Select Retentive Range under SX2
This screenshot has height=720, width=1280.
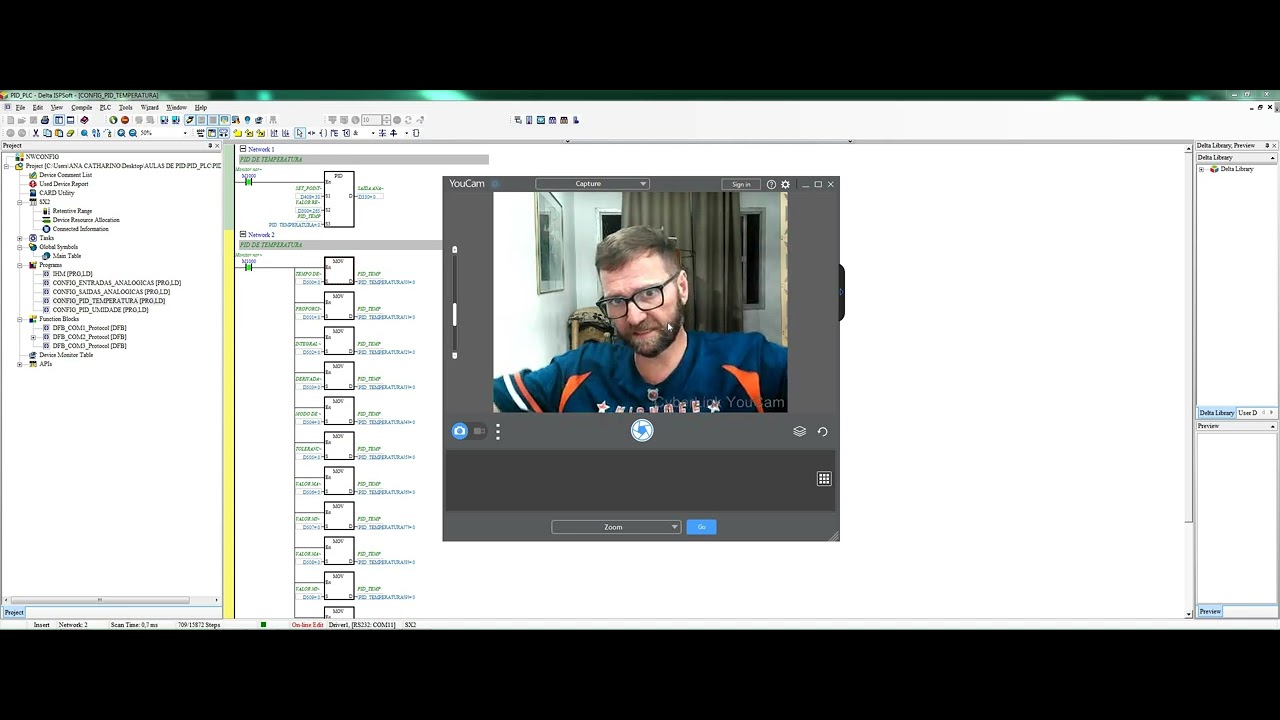(72, 211)
